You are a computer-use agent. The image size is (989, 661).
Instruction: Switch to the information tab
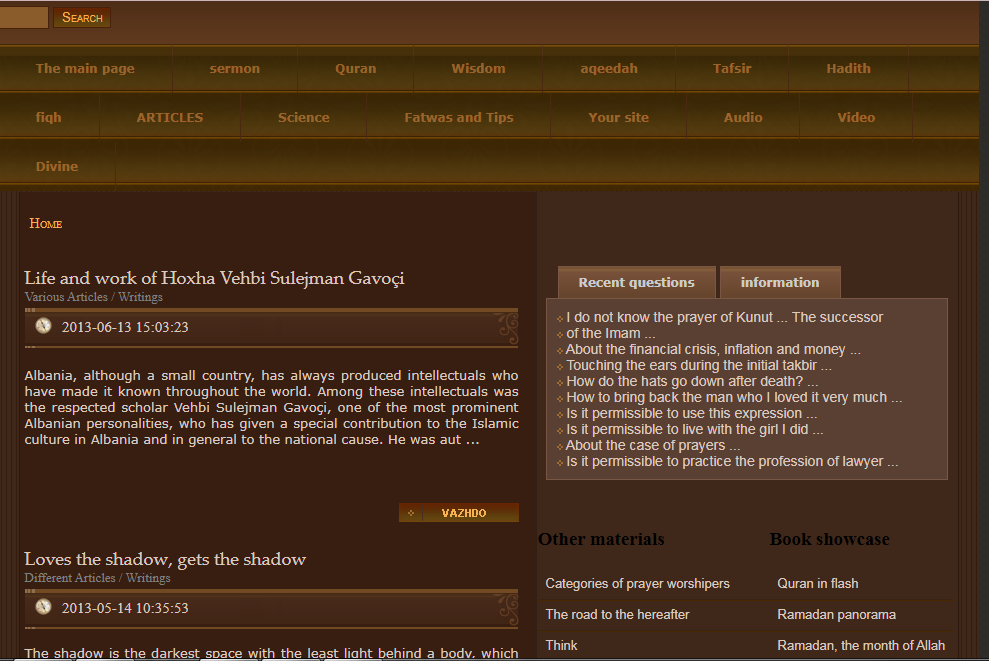coord(780,282)
